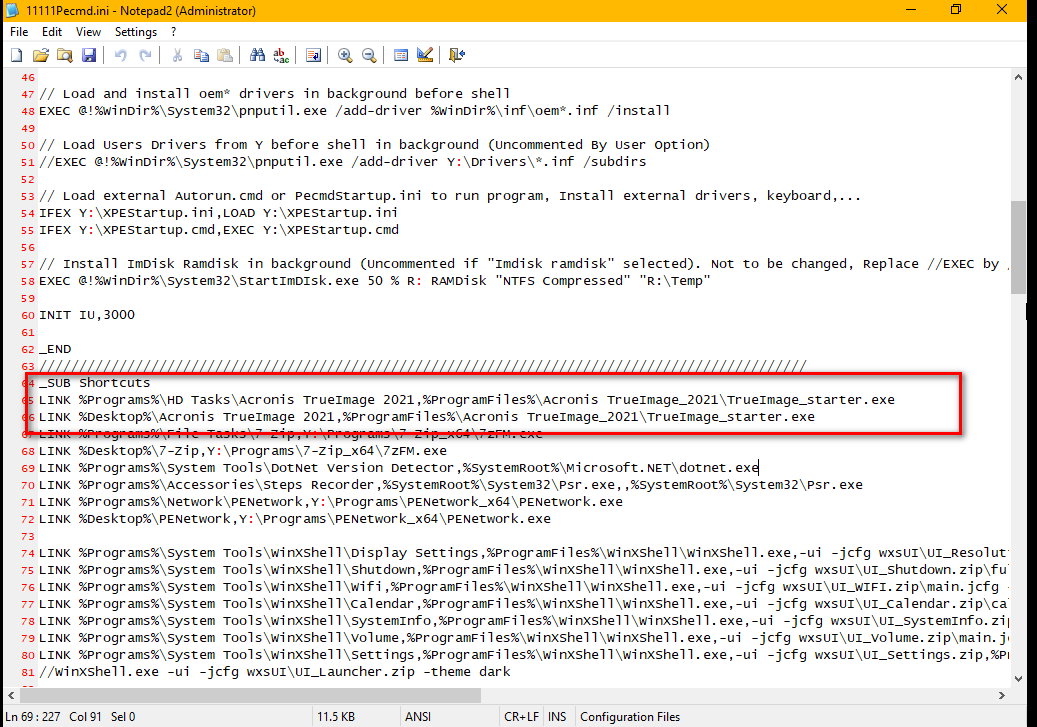This screenshot has height=727, width=1037.
Task: Click the WinXShell Wifi LINK line
Action: [x=524, y=587]
